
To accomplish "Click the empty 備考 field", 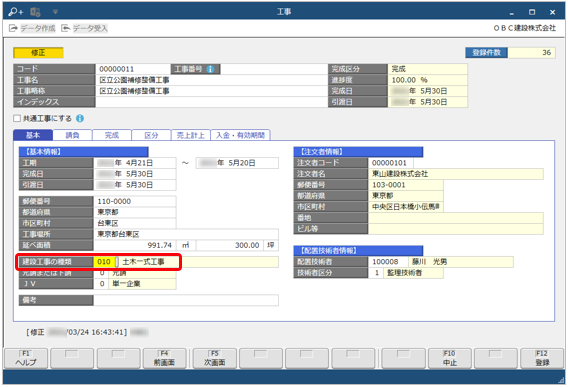I will (x=186, y=300).
